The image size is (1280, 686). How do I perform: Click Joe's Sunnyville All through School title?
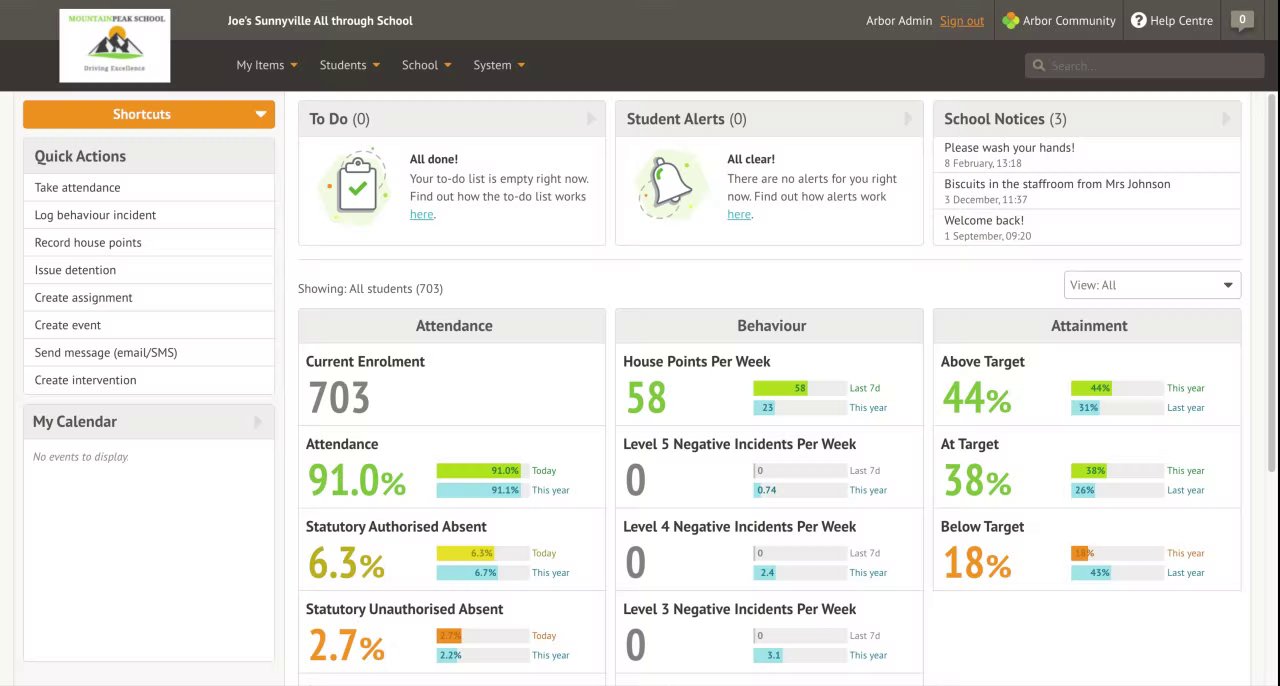click(320, 21)
